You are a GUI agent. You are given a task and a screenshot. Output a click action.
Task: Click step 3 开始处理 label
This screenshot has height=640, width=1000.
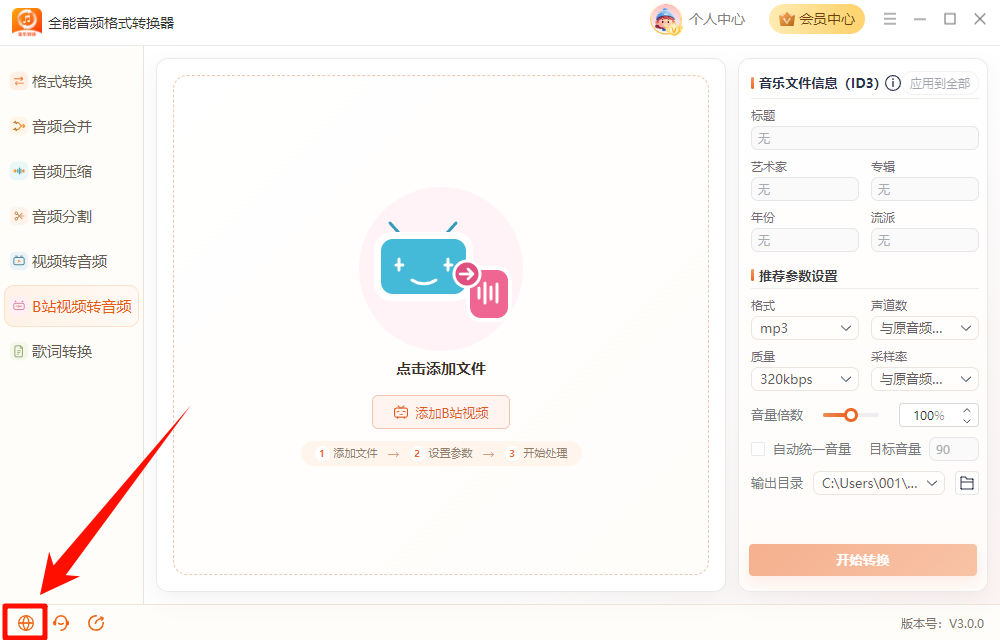coord(545,453)
